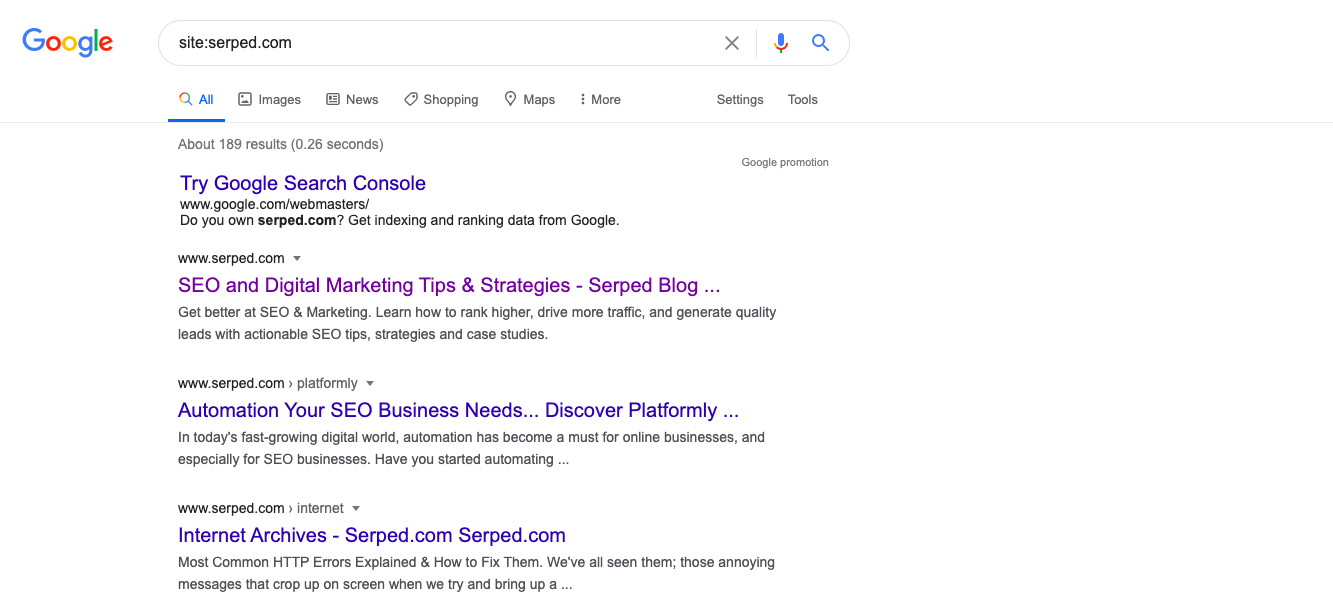Open the Google logo homepage link
1333x616 pixels.
click(x=67, y=42)
